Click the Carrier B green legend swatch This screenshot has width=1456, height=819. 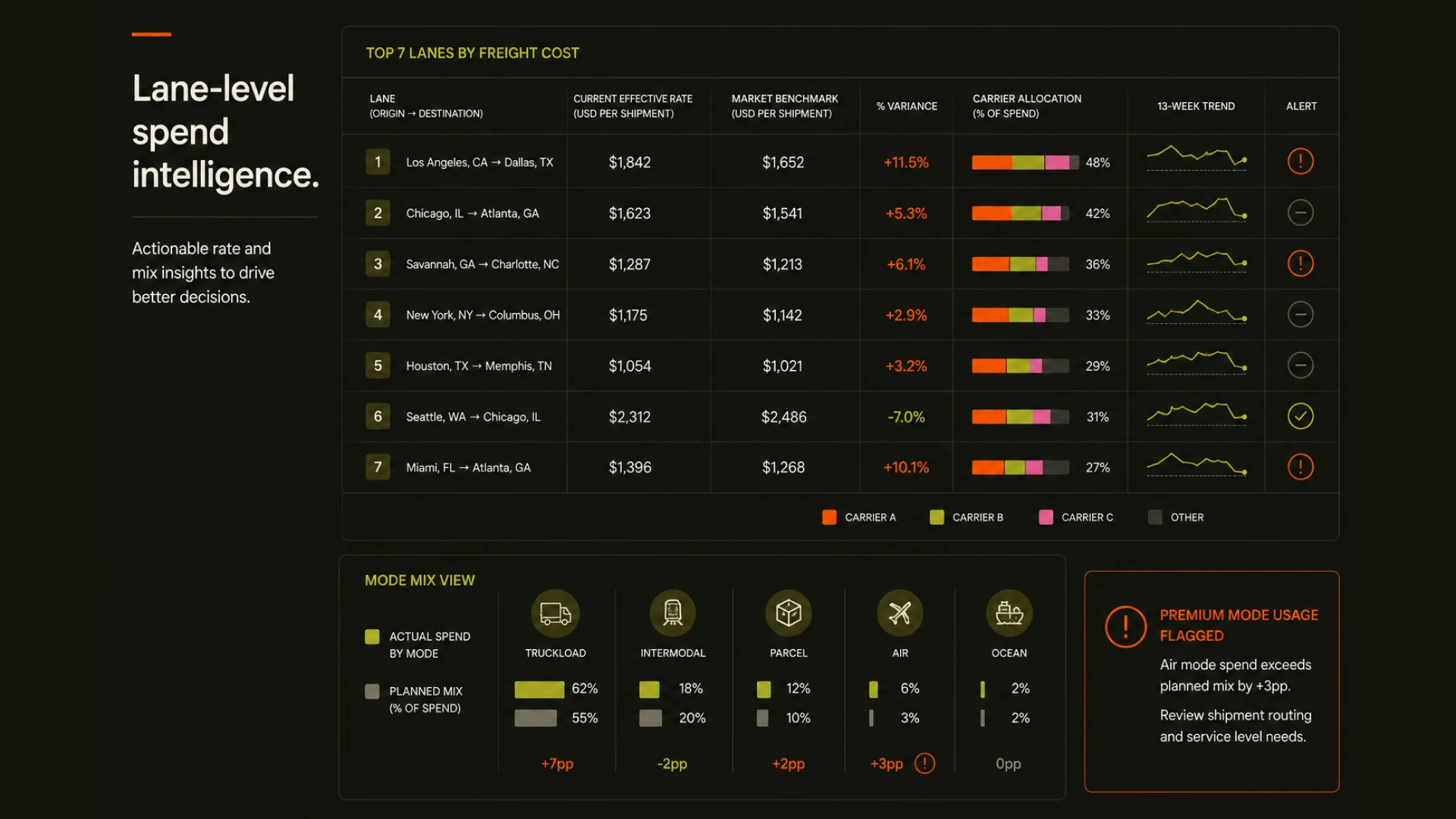(x=937, y=517)
